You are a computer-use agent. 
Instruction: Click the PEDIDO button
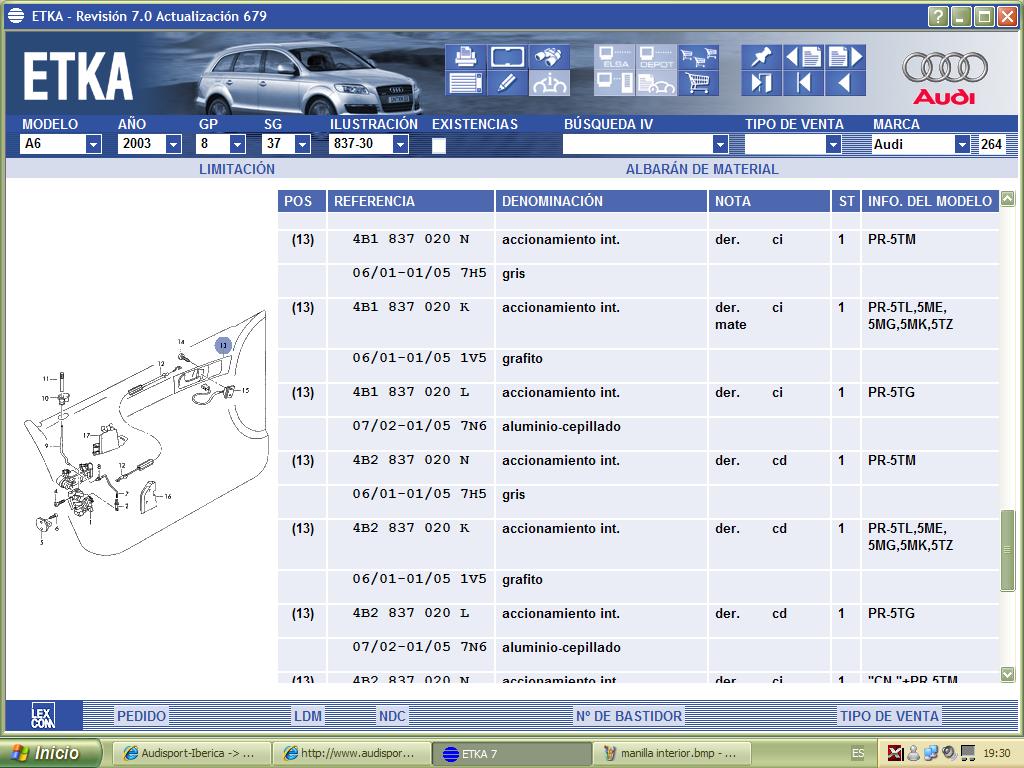pyautogui.click(x=141, y=716)
